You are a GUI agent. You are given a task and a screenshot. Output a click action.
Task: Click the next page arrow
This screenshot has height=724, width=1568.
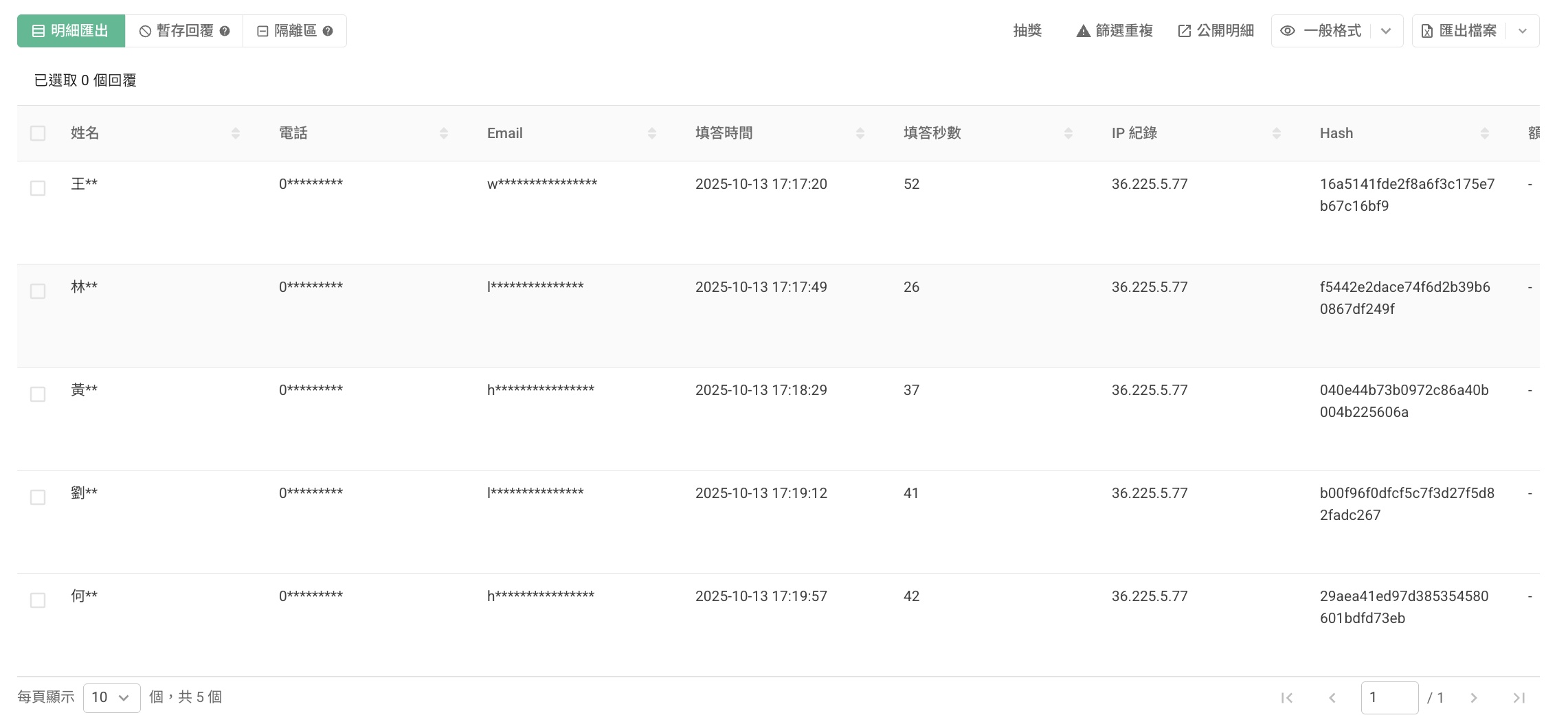coord(1474,698)
